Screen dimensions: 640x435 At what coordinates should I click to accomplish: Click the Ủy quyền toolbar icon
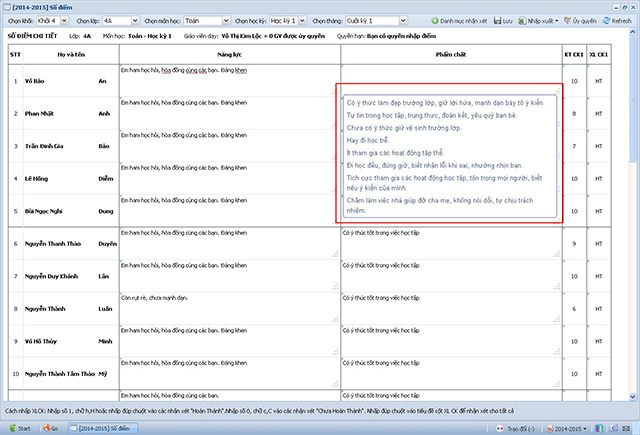578,19
